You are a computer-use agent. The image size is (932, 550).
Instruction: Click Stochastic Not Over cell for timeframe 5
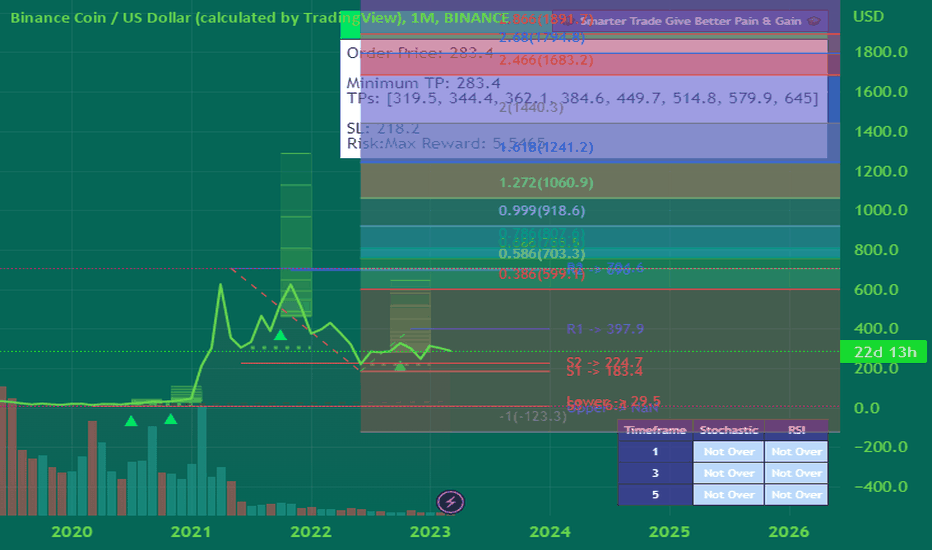point(729,495)
